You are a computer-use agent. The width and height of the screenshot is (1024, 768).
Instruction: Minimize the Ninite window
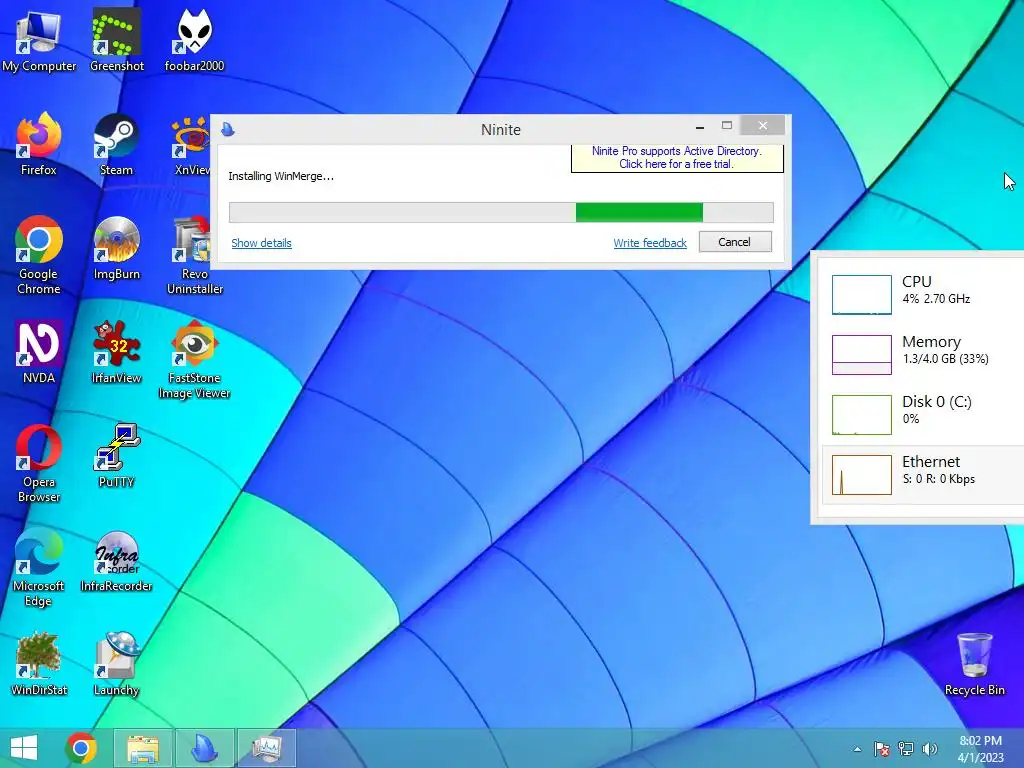point(699,126)
